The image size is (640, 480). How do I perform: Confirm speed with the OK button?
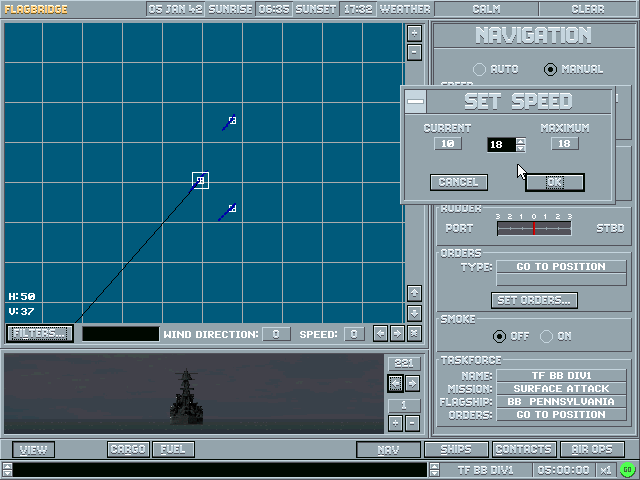point(554,182)
